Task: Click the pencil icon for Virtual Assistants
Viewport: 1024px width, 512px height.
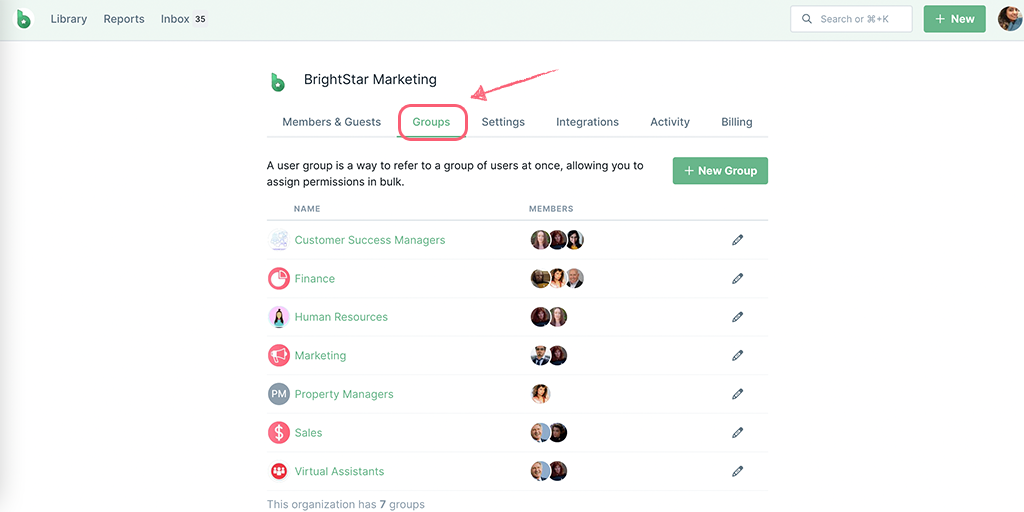Action: [737, 472]
